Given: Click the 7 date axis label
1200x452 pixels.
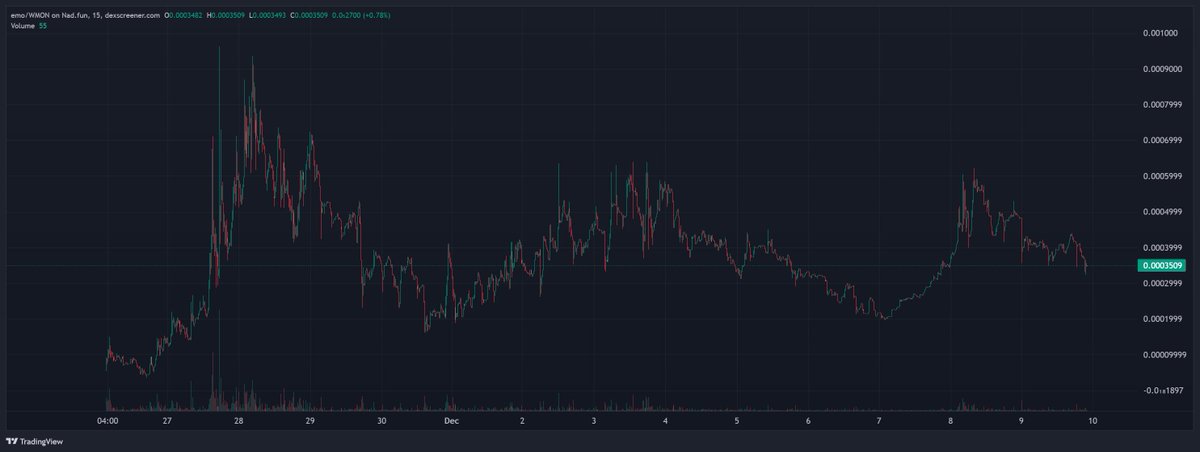Looking at the screenshot, I should (878, 421).
